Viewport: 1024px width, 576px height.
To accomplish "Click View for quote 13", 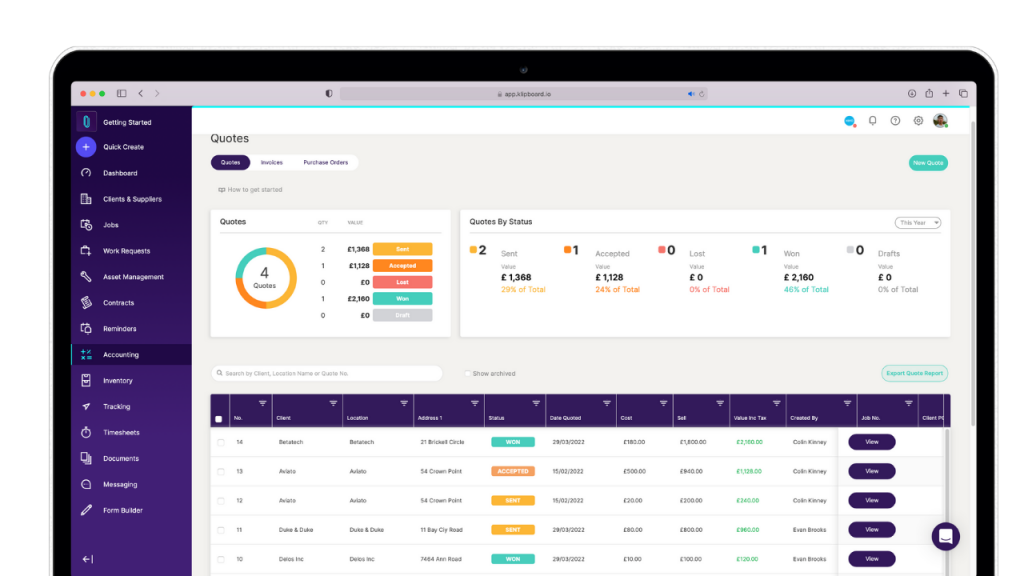I will pos(871,472).
